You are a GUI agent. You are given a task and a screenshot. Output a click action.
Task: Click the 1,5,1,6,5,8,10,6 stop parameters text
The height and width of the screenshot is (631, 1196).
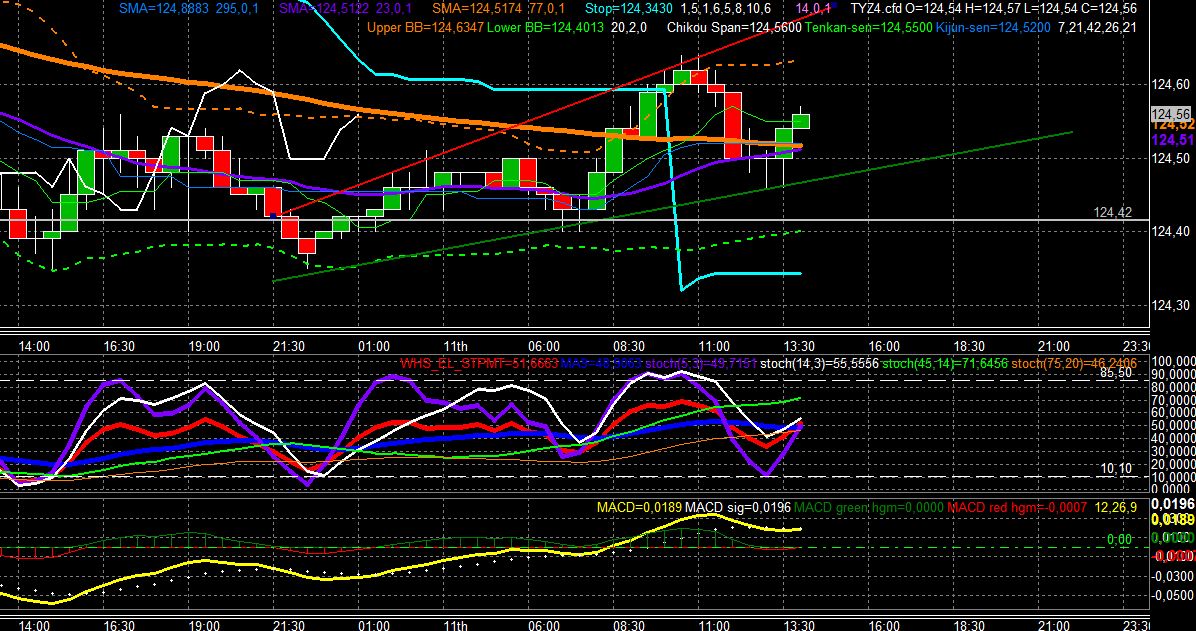click(x=725, y=9)
